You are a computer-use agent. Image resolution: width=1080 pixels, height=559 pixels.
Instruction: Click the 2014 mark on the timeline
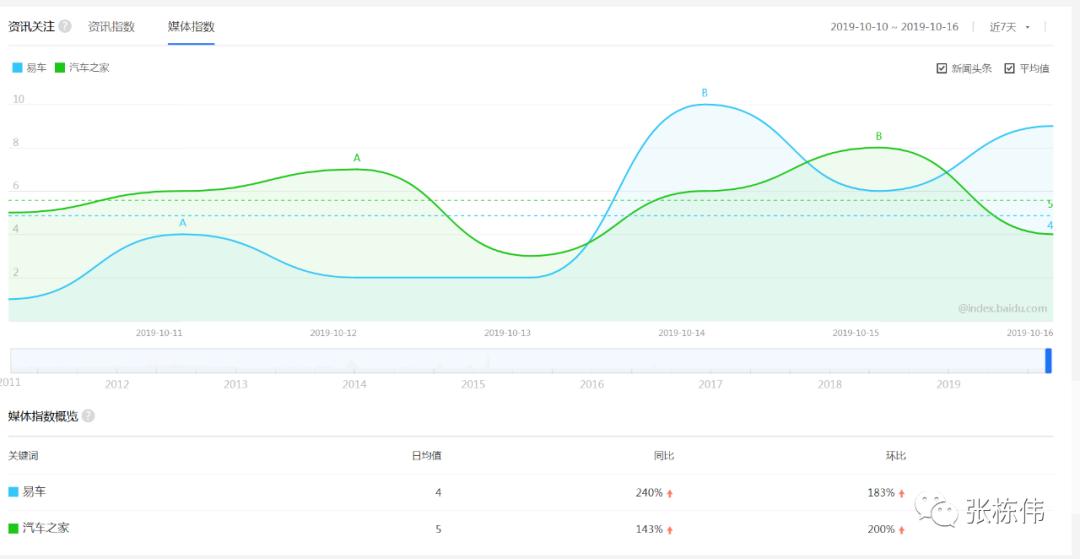tap(354, 384)
